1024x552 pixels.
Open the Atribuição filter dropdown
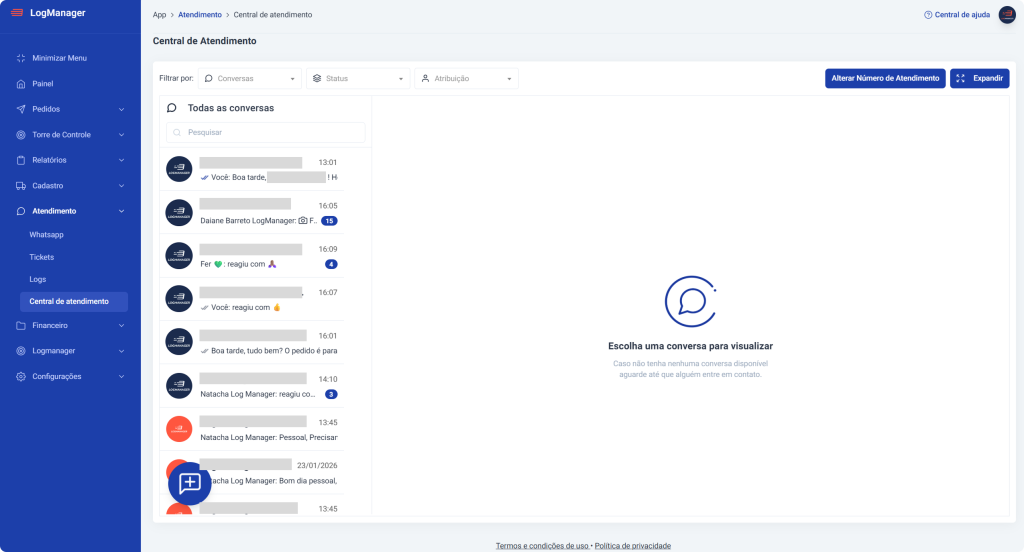coord(466,78)
